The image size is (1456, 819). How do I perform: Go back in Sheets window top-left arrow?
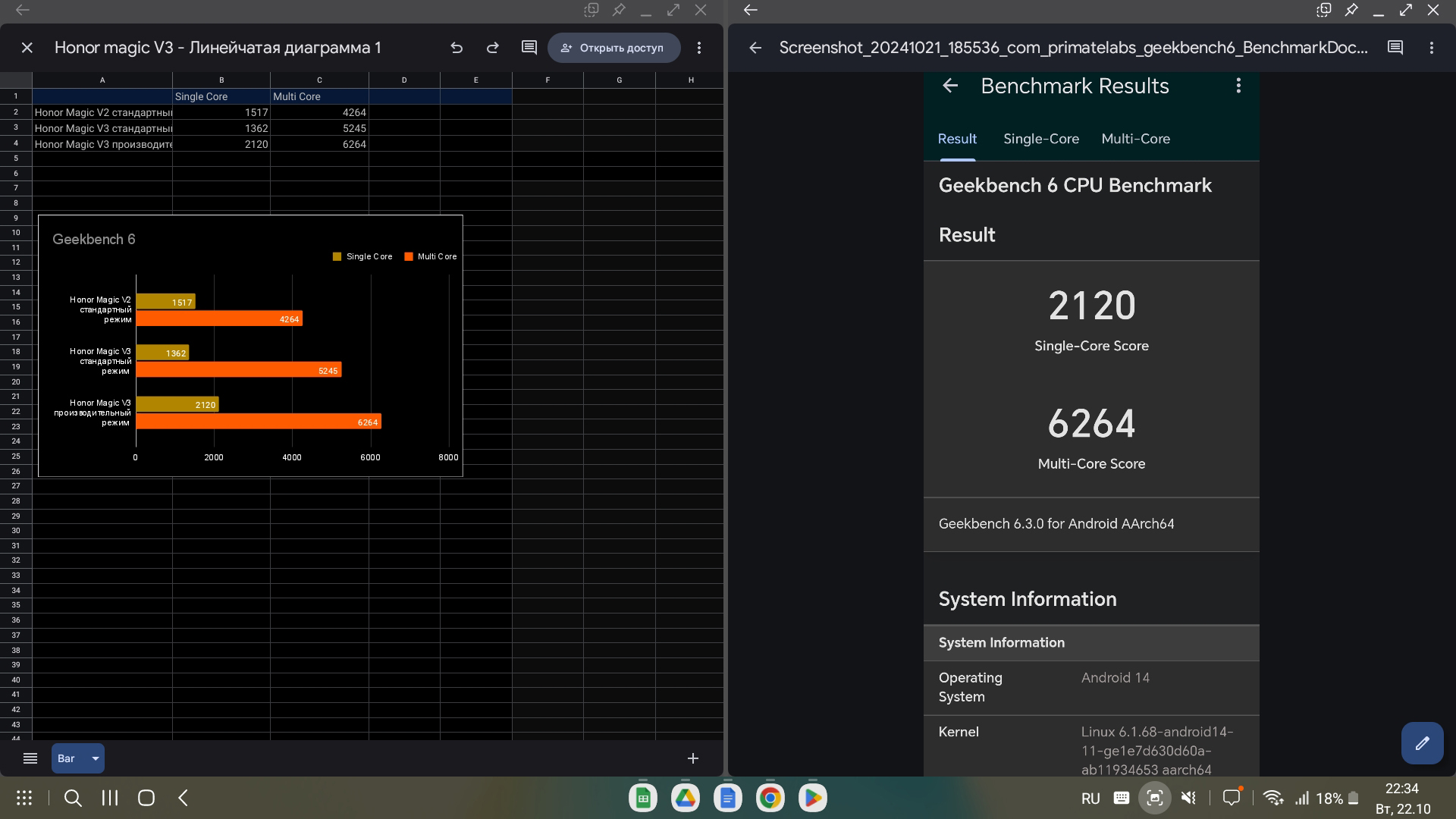(23, 10)
